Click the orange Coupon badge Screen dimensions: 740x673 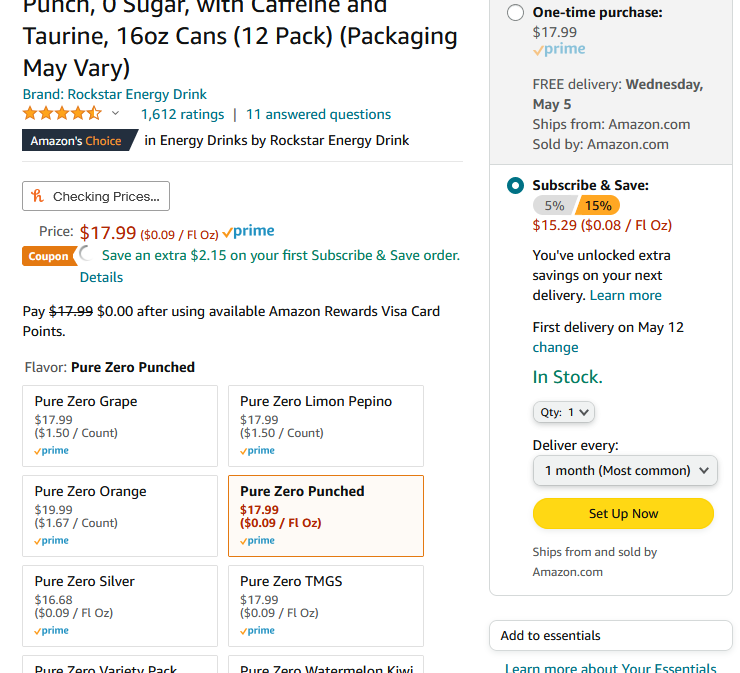[x=49, y=256]
